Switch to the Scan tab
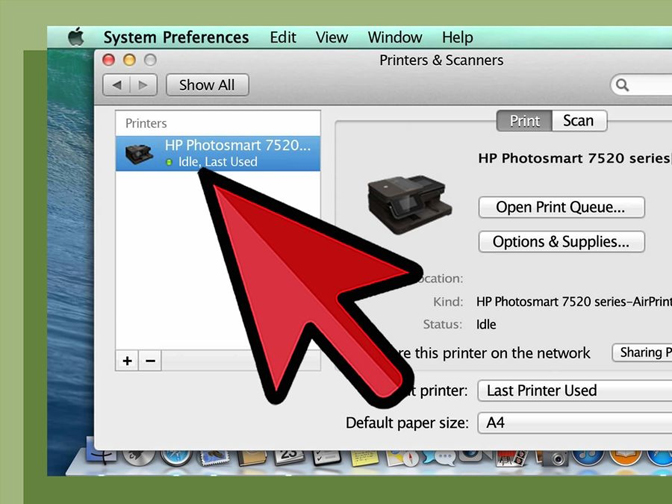Screen dimensions: 672x504 click(x=579, y=121)
